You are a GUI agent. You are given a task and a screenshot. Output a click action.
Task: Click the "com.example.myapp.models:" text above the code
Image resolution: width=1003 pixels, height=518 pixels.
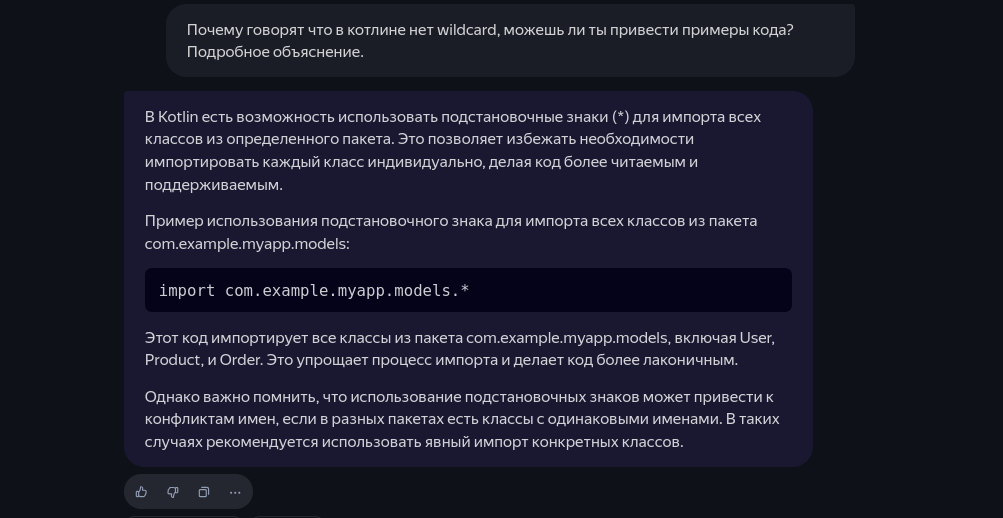247,244
